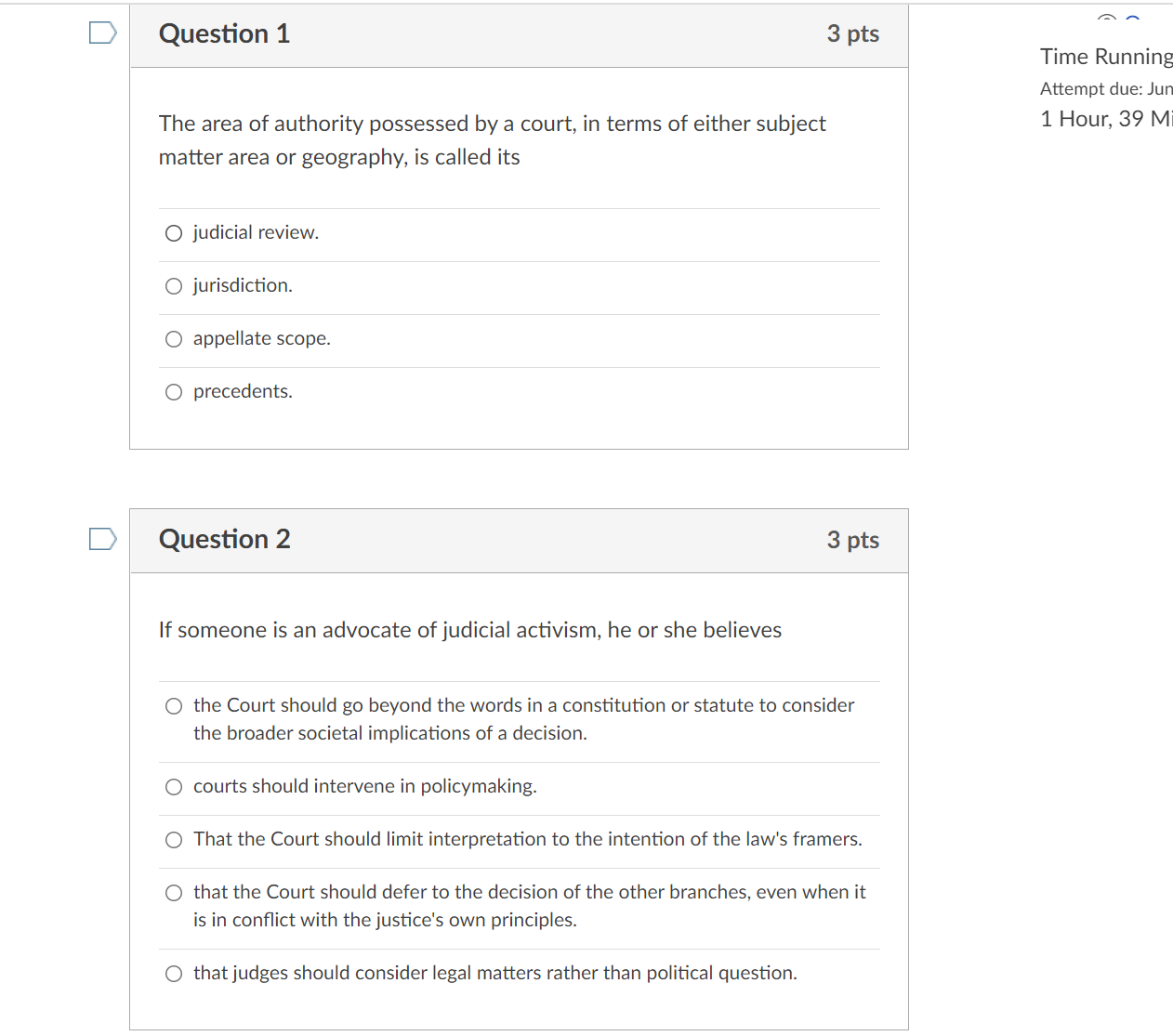
Task: Click the 'Question 2' header title
Action: coord(224,539)
